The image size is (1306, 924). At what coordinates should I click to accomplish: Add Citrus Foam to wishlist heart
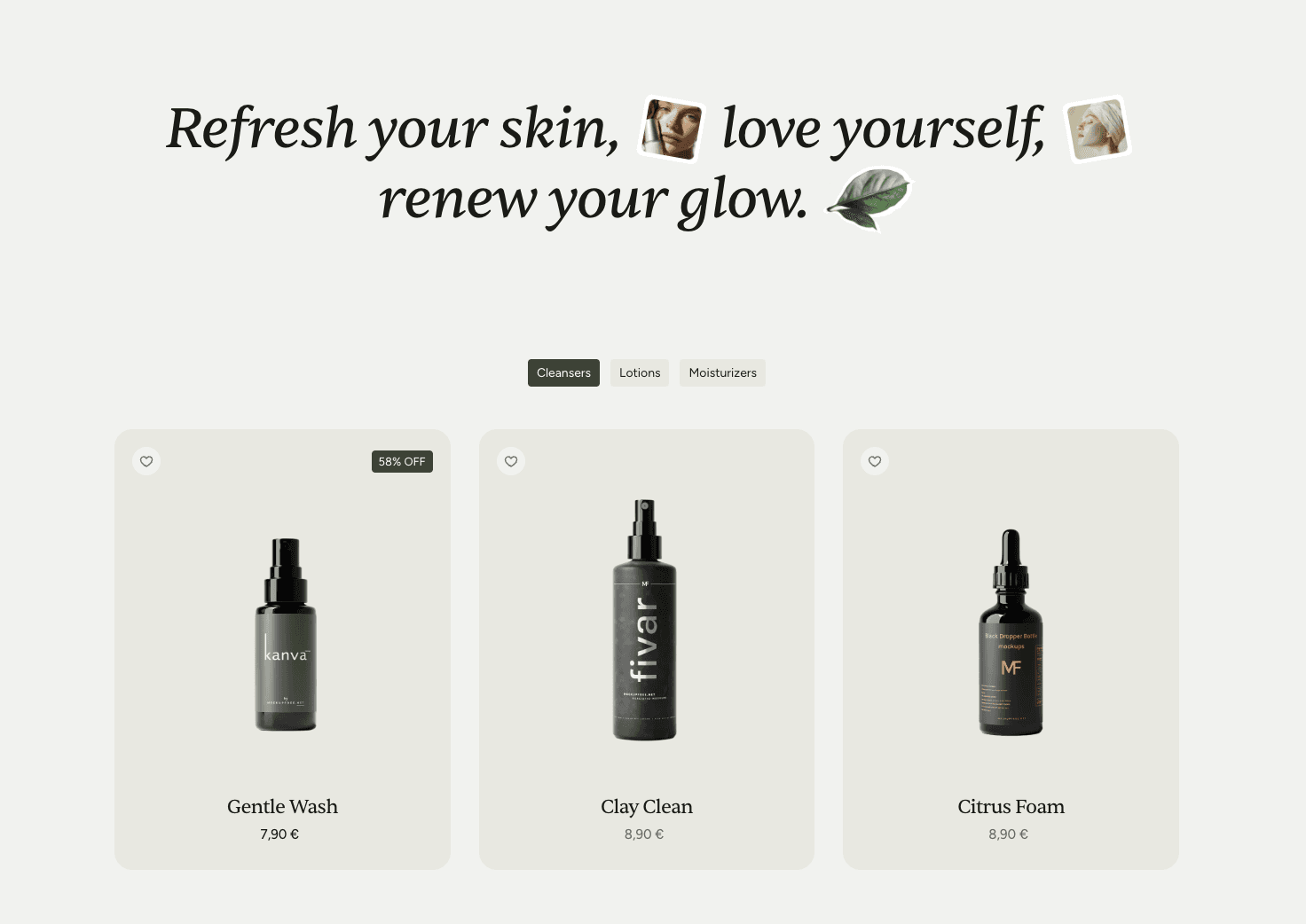tap(875, 461)
